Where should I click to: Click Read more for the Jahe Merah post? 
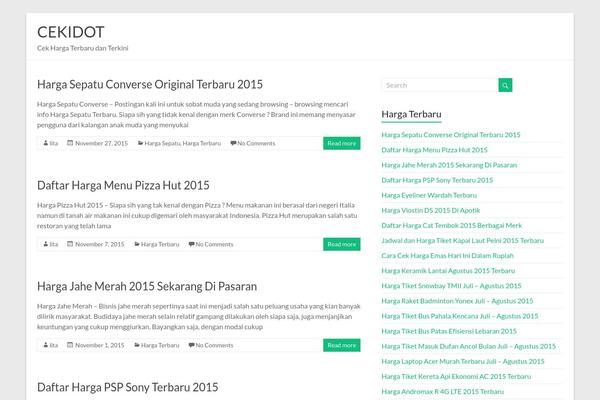(x=342, y=345)
